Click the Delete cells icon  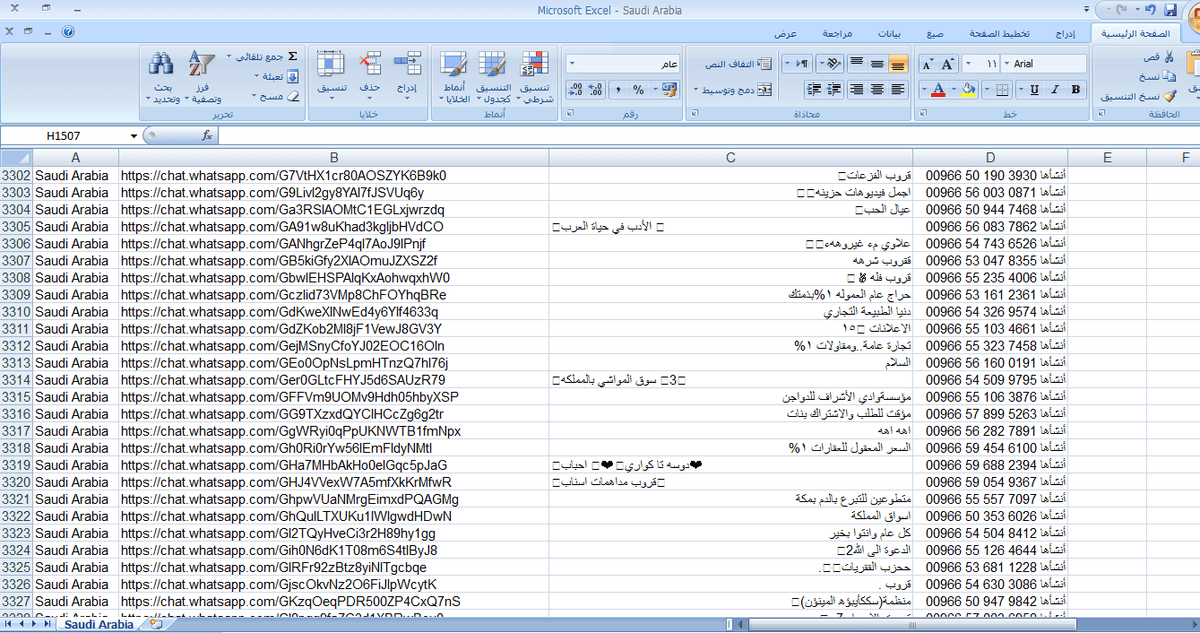(x=369, y=66)
